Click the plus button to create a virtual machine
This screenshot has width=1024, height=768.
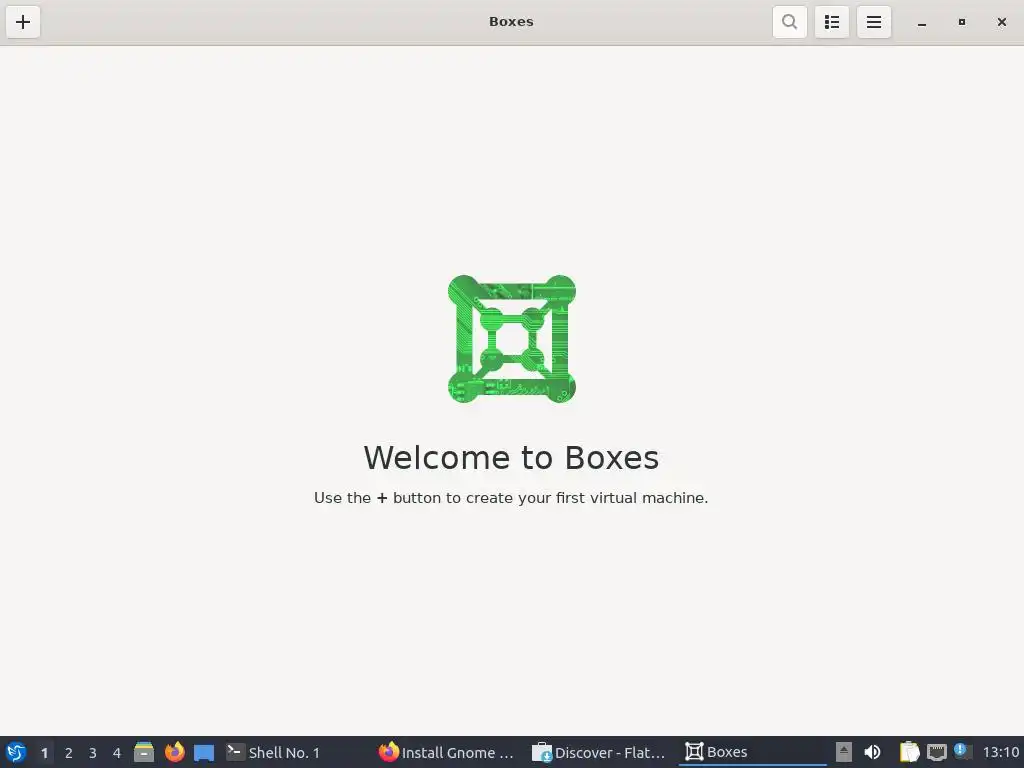click(x=23, y=22)
